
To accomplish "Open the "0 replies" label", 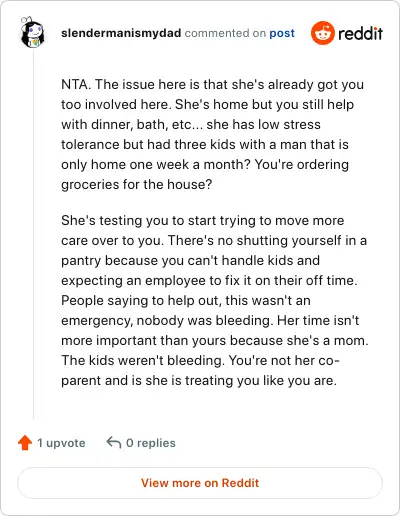I will coord(151,443).
